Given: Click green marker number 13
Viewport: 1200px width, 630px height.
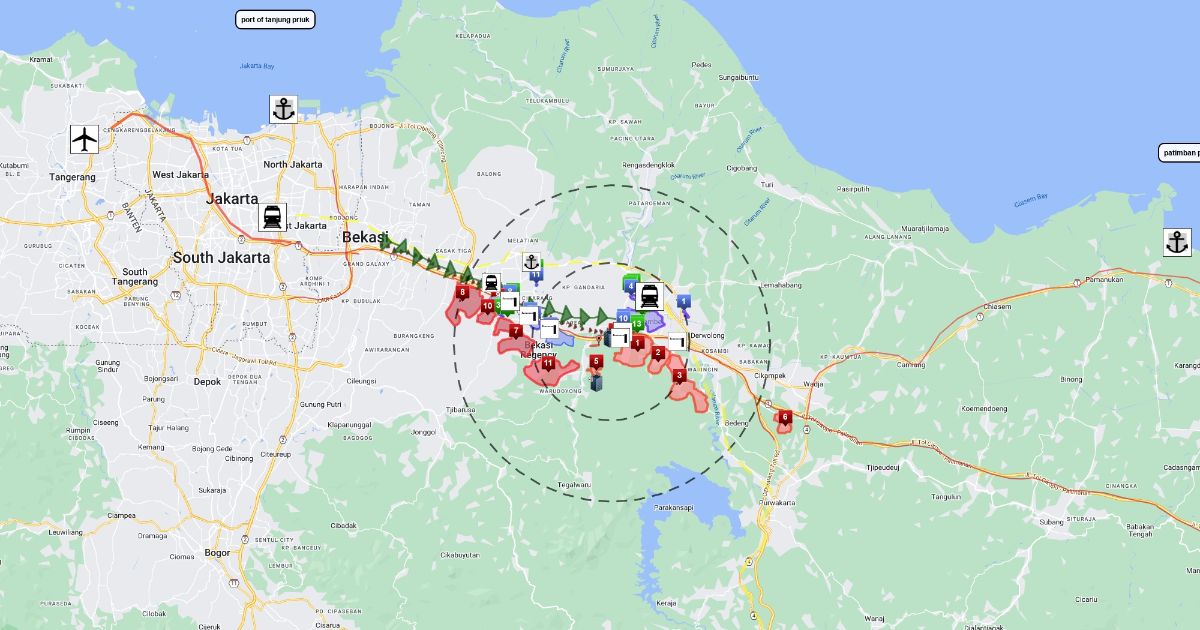Looking at the screenshot, I should pos(637,324).
